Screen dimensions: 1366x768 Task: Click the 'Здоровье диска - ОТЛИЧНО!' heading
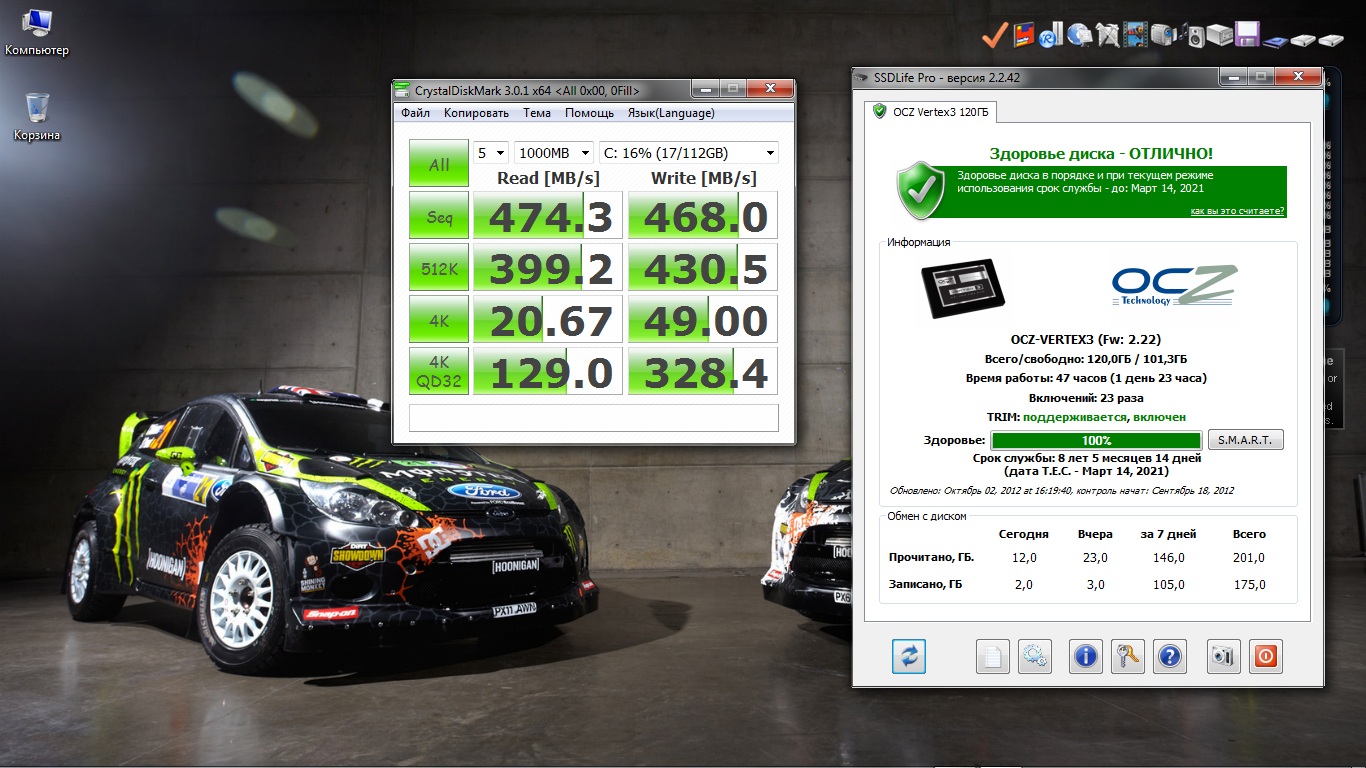[x=1101, y=153]
